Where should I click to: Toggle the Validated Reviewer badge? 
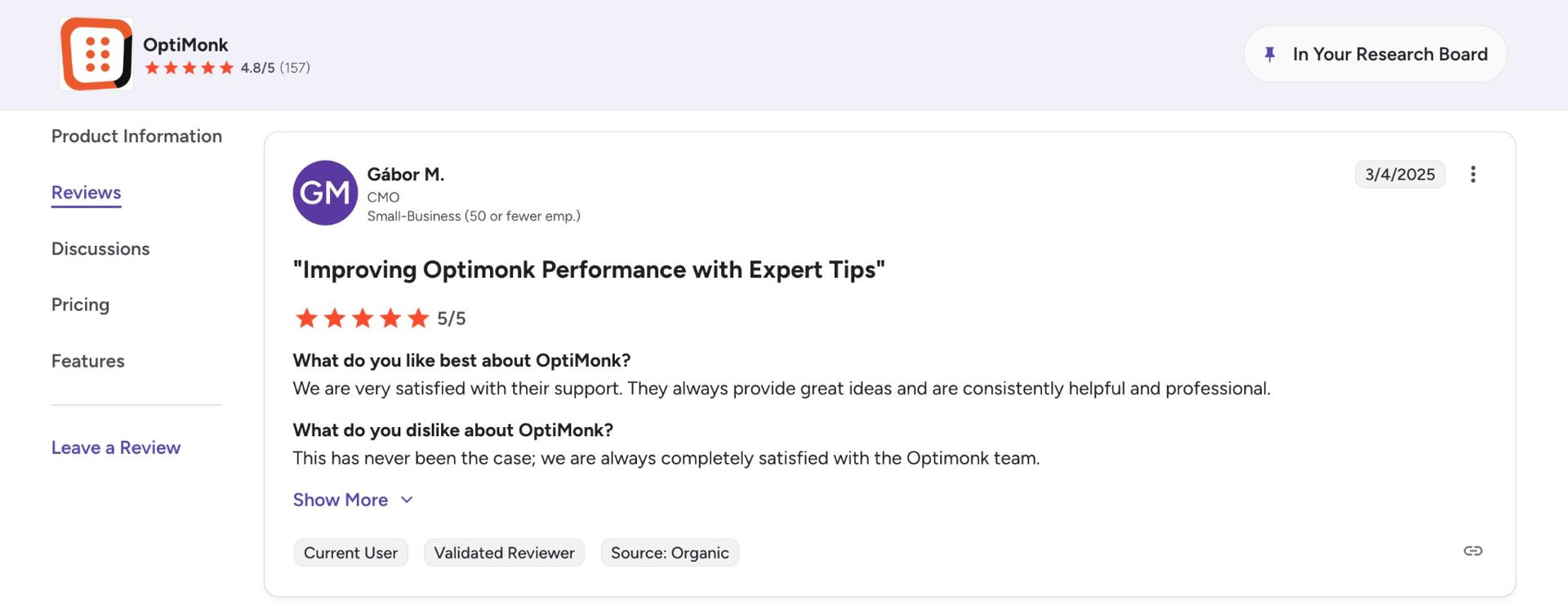click(x=504, y=553)
